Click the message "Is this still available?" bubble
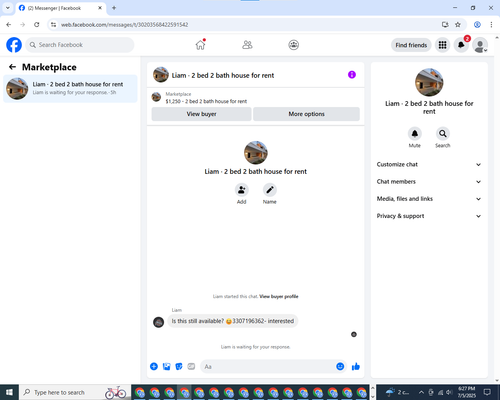Viewport: 500px width, 400px height. click(233, 321)
